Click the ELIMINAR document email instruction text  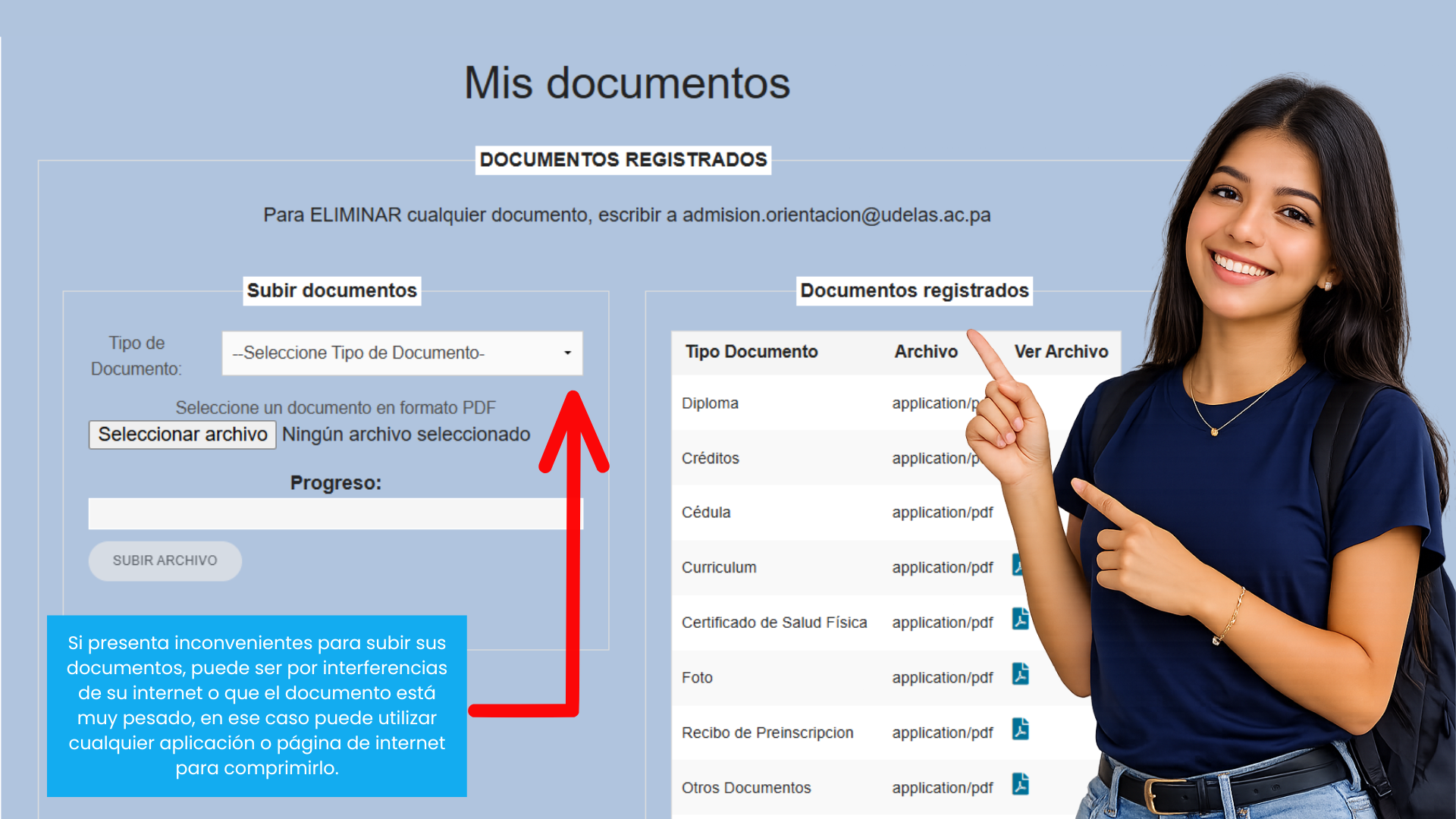pyautogui.click(x=627, y=215)
